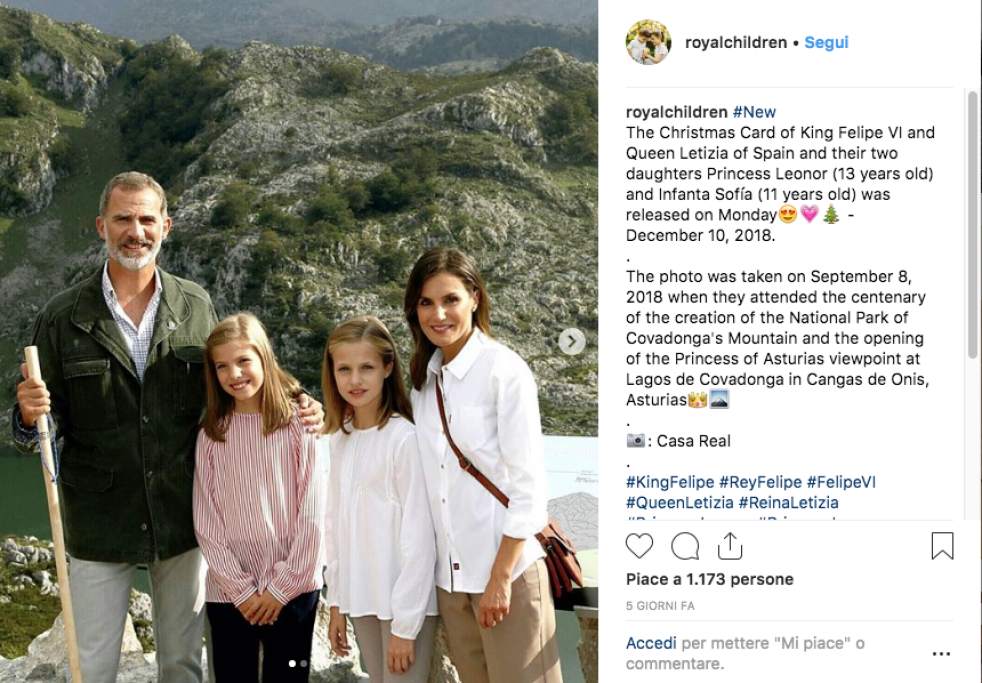
Task: View the 'Piace a 1.173 persone' likes
Action: pyautogui.click(x=709, y=579)
